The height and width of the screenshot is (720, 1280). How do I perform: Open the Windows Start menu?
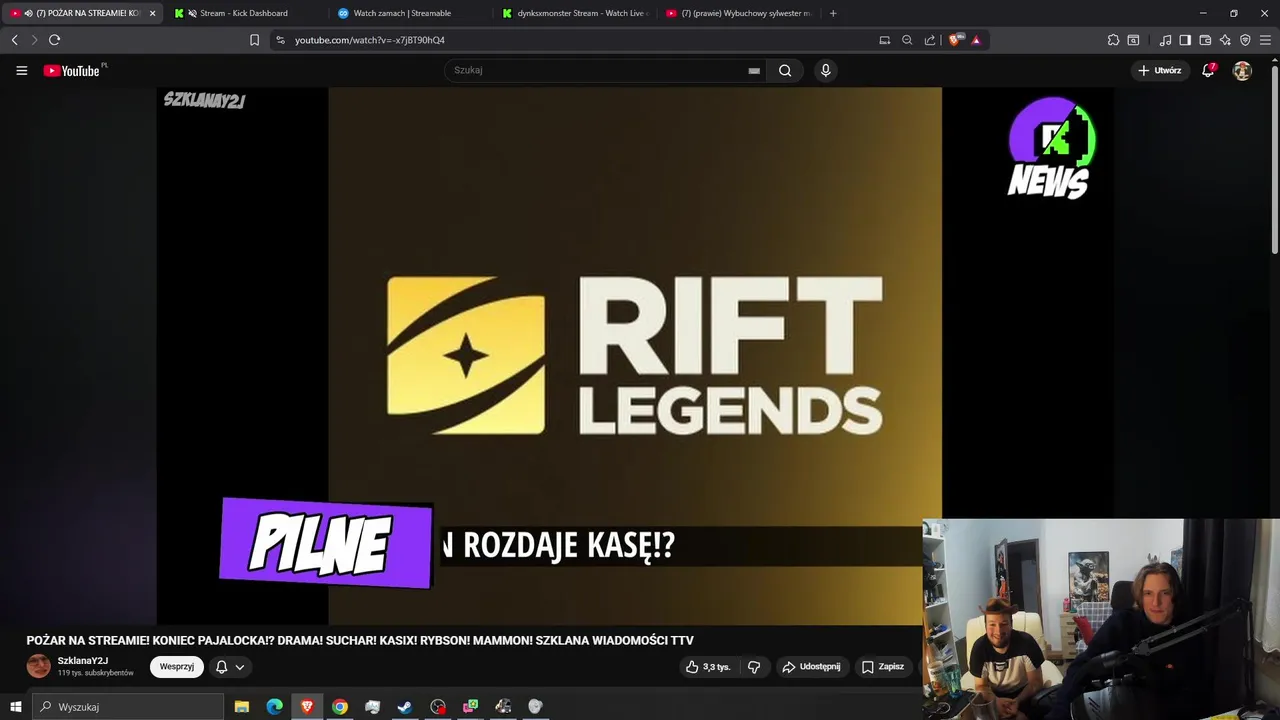click(15, 707)
